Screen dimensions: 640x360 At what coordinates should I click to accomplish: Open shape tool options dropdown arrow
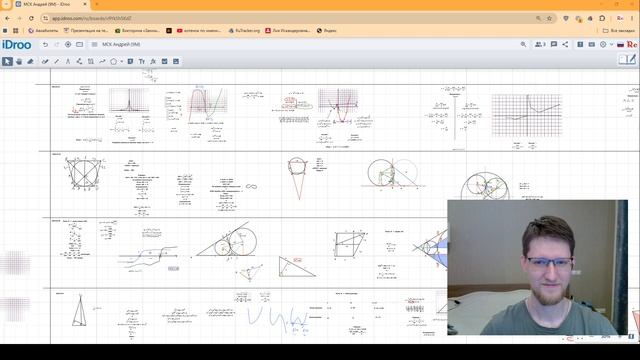pos(122,62)
